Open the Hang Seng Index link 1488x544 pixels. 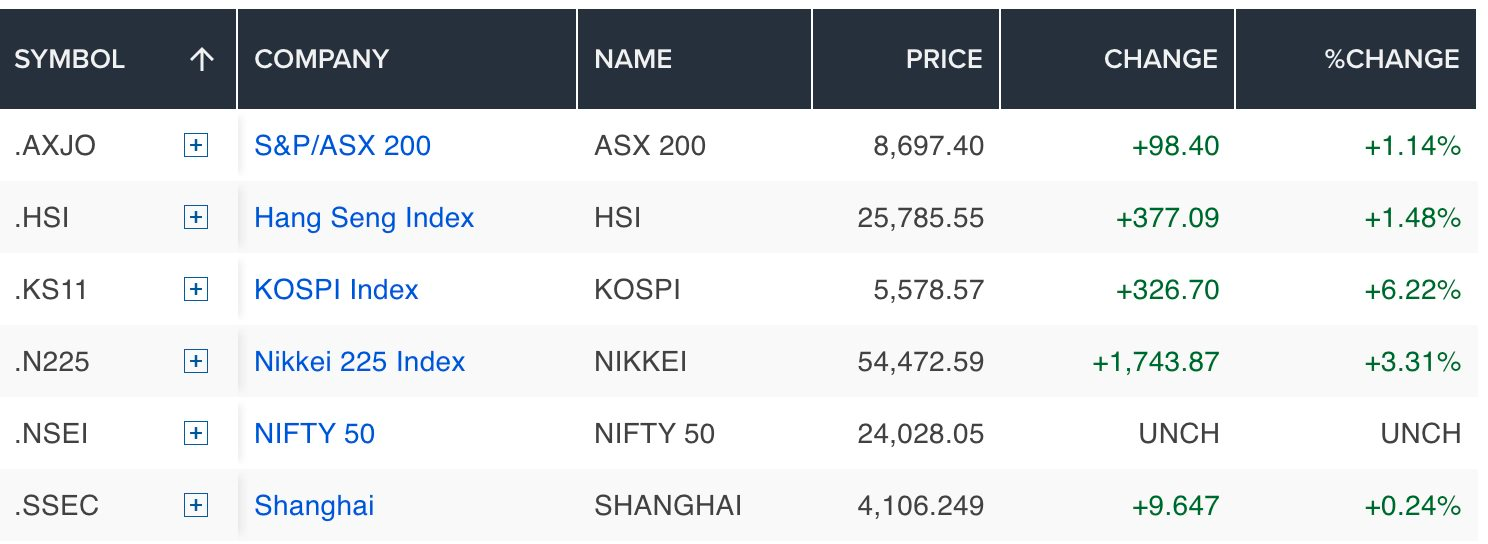click(x=364, y=218)
